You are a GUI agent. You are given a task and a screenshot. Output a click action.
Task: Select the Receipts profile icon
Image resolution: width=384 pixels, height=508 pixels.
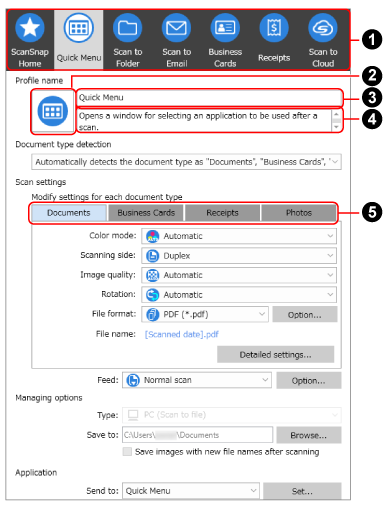[274, 28]
